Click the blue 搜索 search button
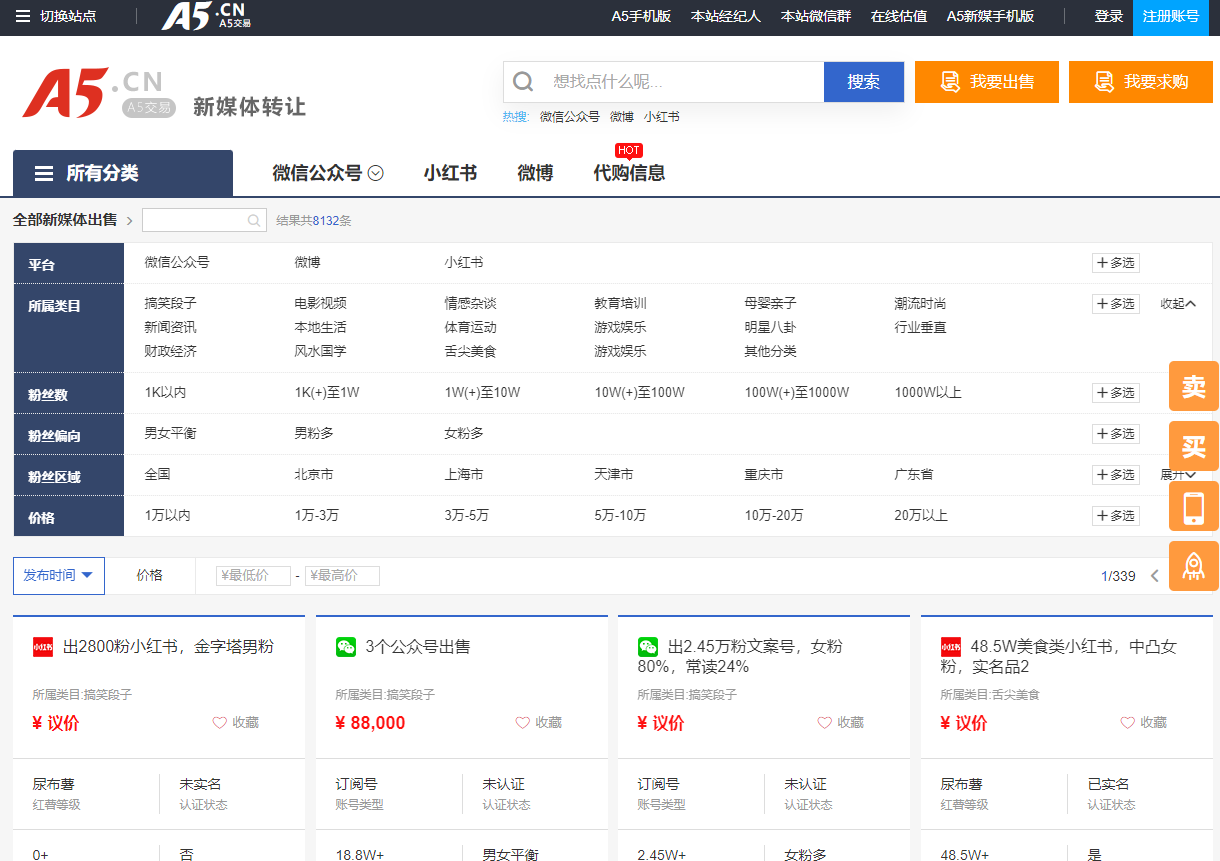 863,82
